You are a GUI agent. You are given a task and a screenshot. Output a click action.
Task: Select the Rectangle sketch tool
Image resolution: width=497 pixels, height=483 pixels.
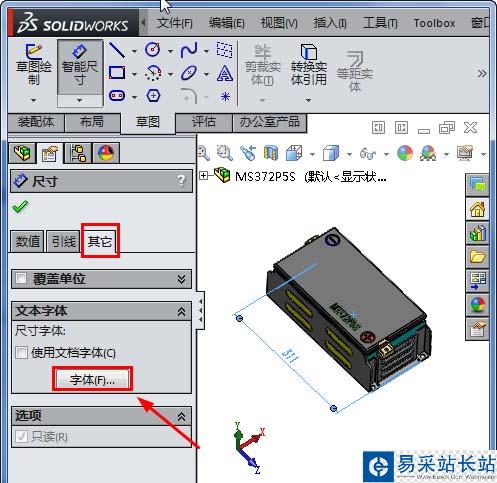117,72
